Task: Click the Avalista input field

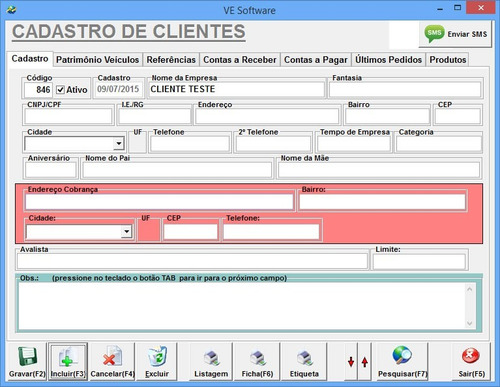Action: [192, 262]
